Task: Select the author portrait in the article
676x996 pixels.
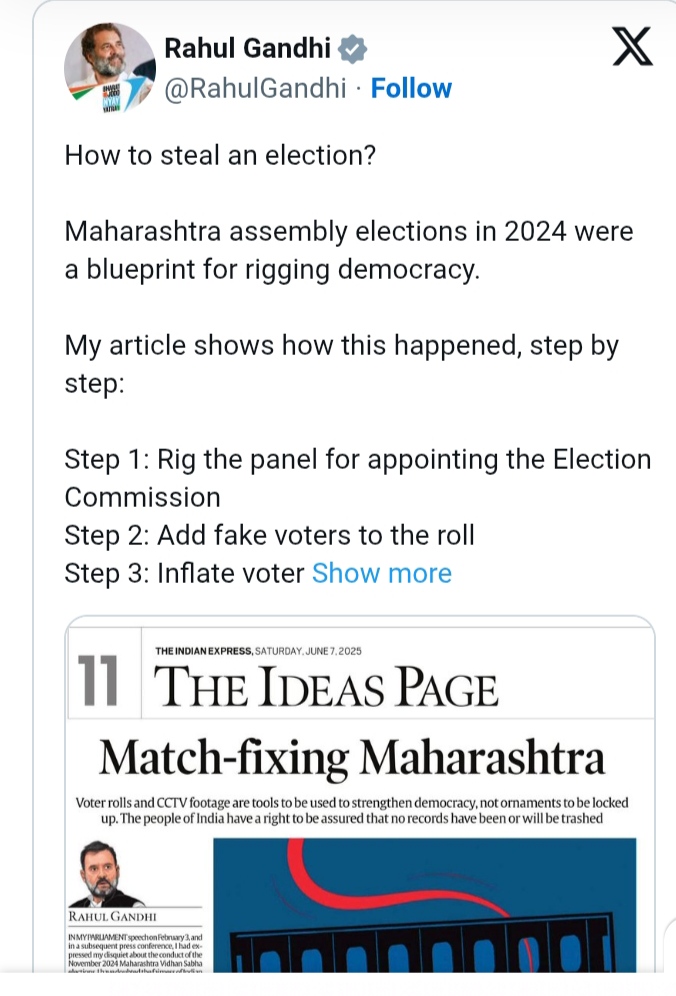Action: pyautogui.click(x=105, y=874)
